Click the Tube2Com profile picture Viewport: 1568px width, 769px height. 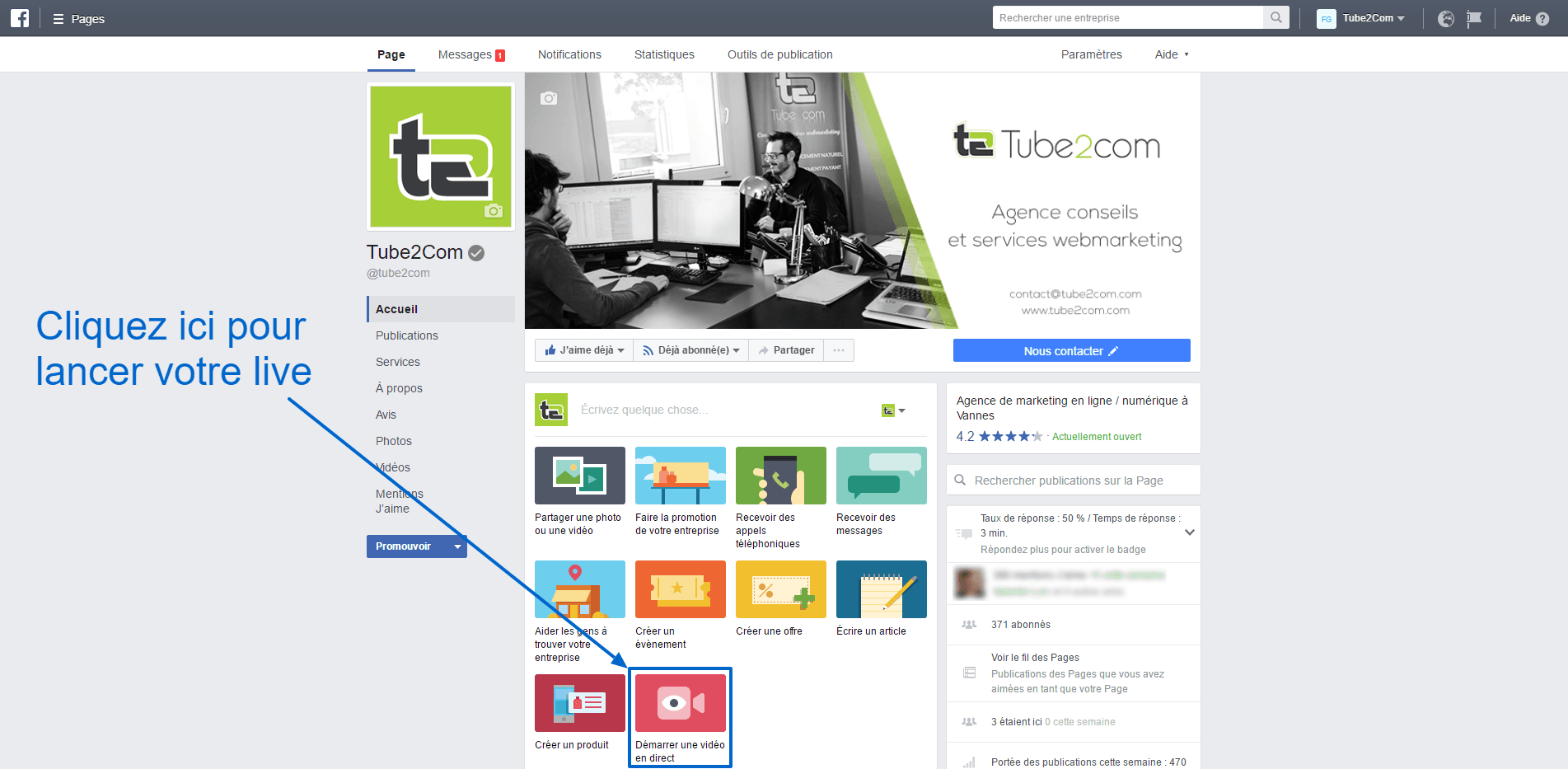(x=441, y=157)
